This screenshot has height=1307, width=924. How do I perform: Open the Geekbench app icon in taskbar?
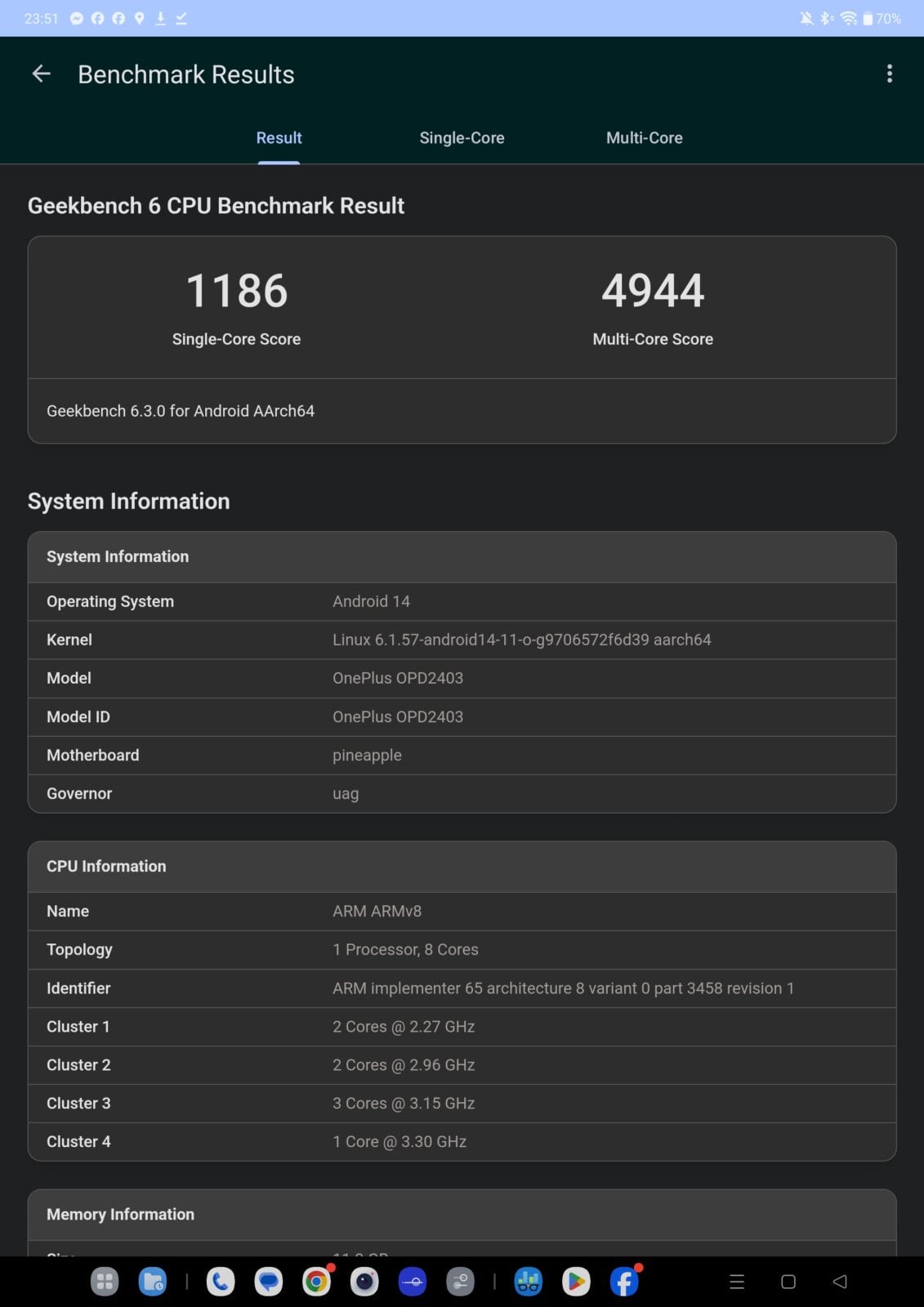click(528, 1282)
